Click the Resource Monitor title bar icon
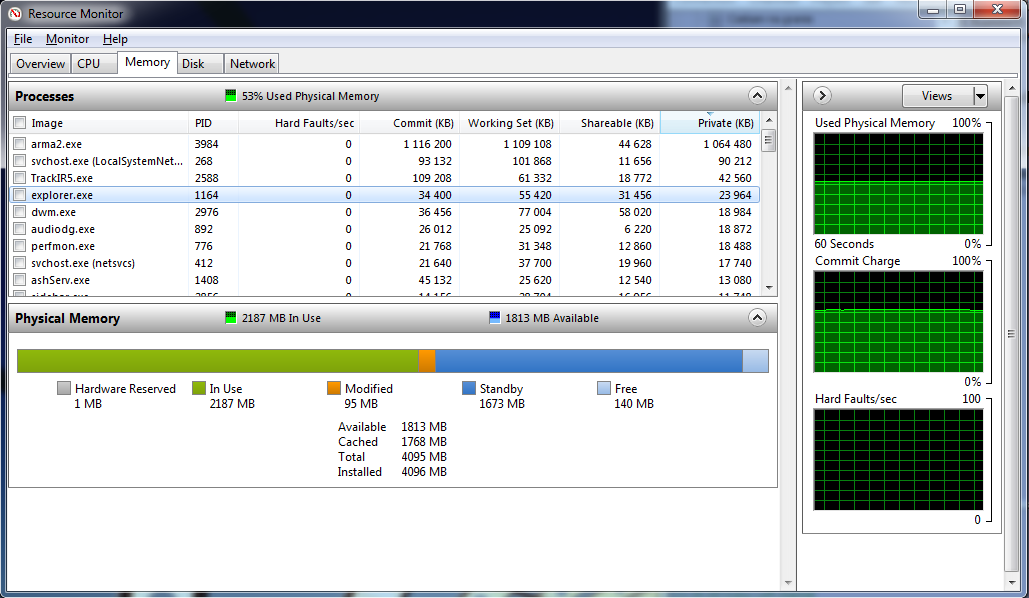Viewport: 1029px width, 598px height. (15, 13)
